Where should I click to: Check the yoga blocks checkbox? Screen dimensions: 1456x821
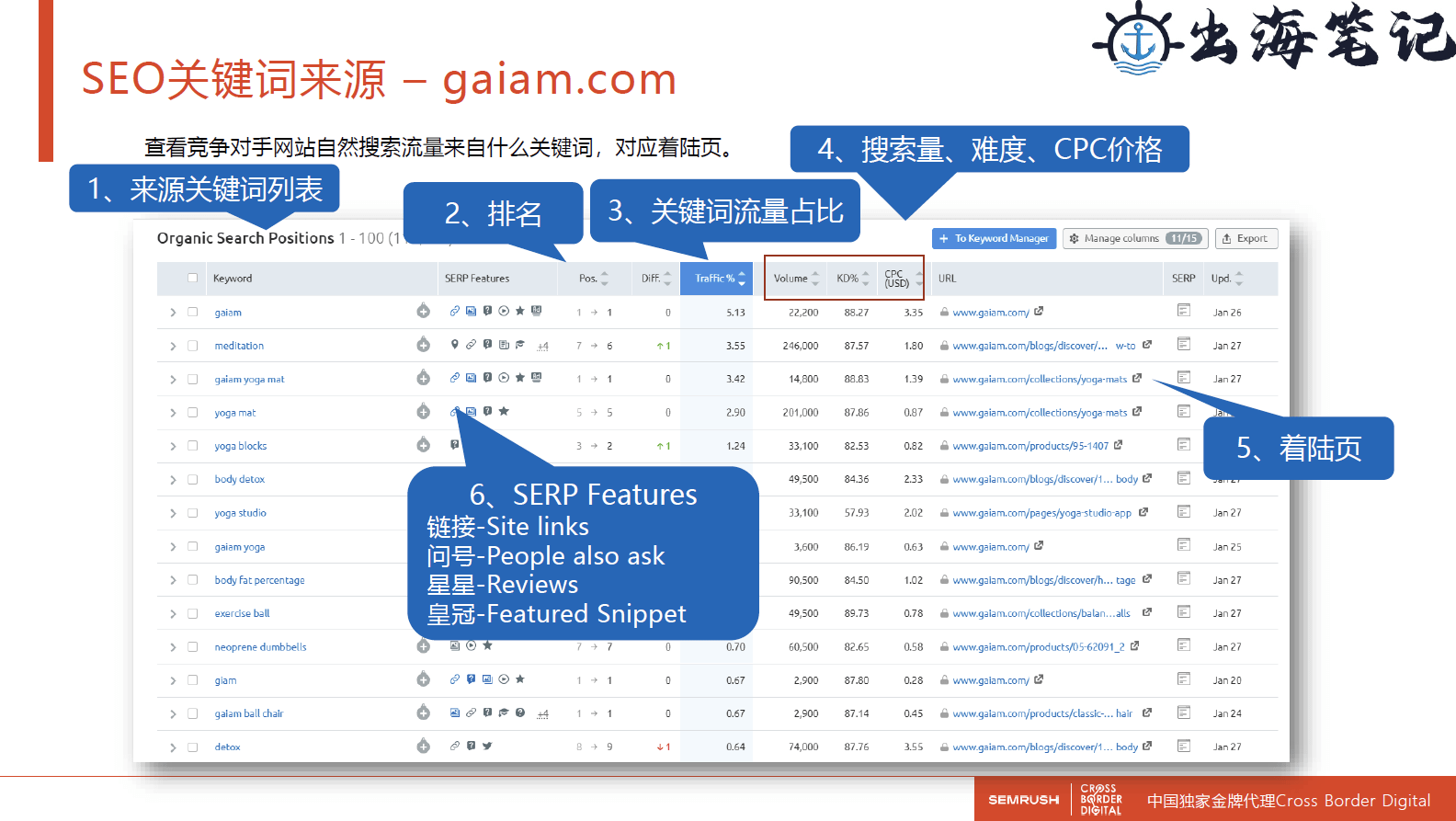[x=192, y=446]
